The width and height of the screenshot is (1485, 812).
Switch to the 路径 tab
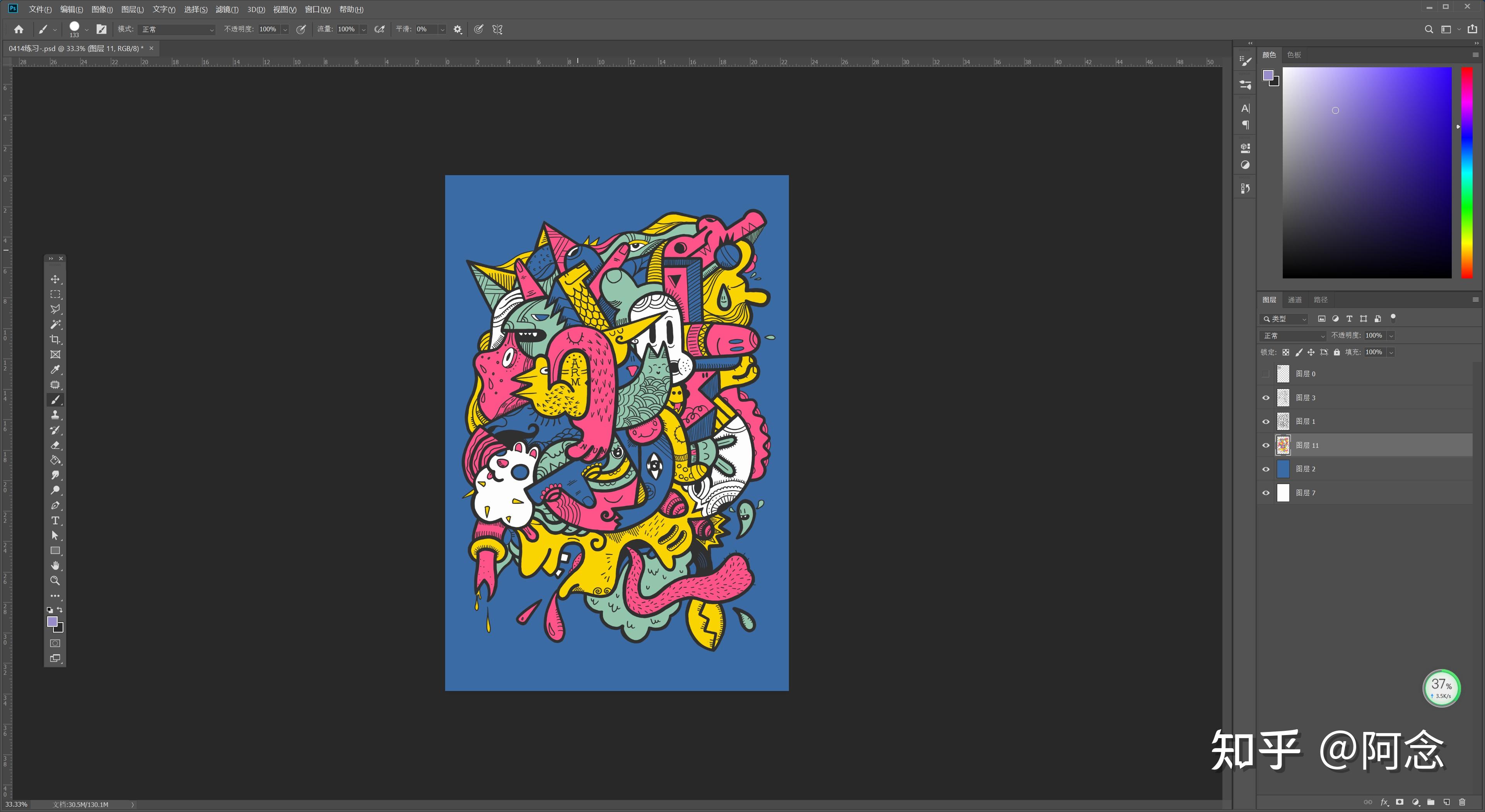tap(1321, 300)
